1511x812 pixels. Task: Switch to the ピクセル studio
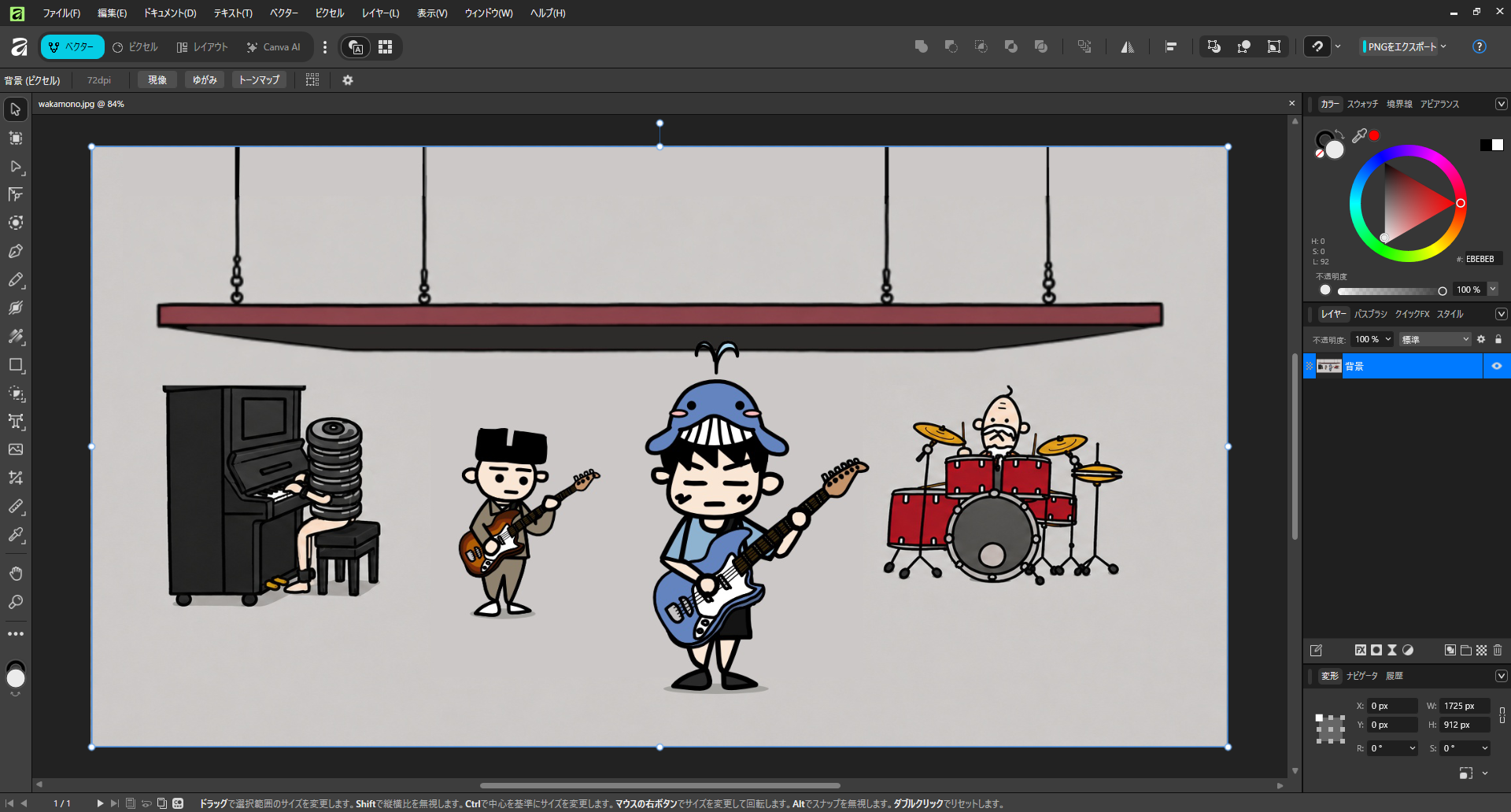point(135,47)
